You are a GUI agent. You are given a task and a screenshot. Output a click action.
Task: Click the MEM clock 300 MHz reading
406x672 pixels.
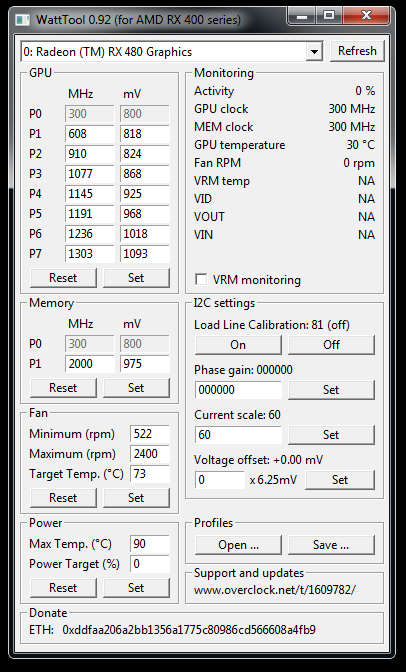pyautogui.click(x=352, y=127)
